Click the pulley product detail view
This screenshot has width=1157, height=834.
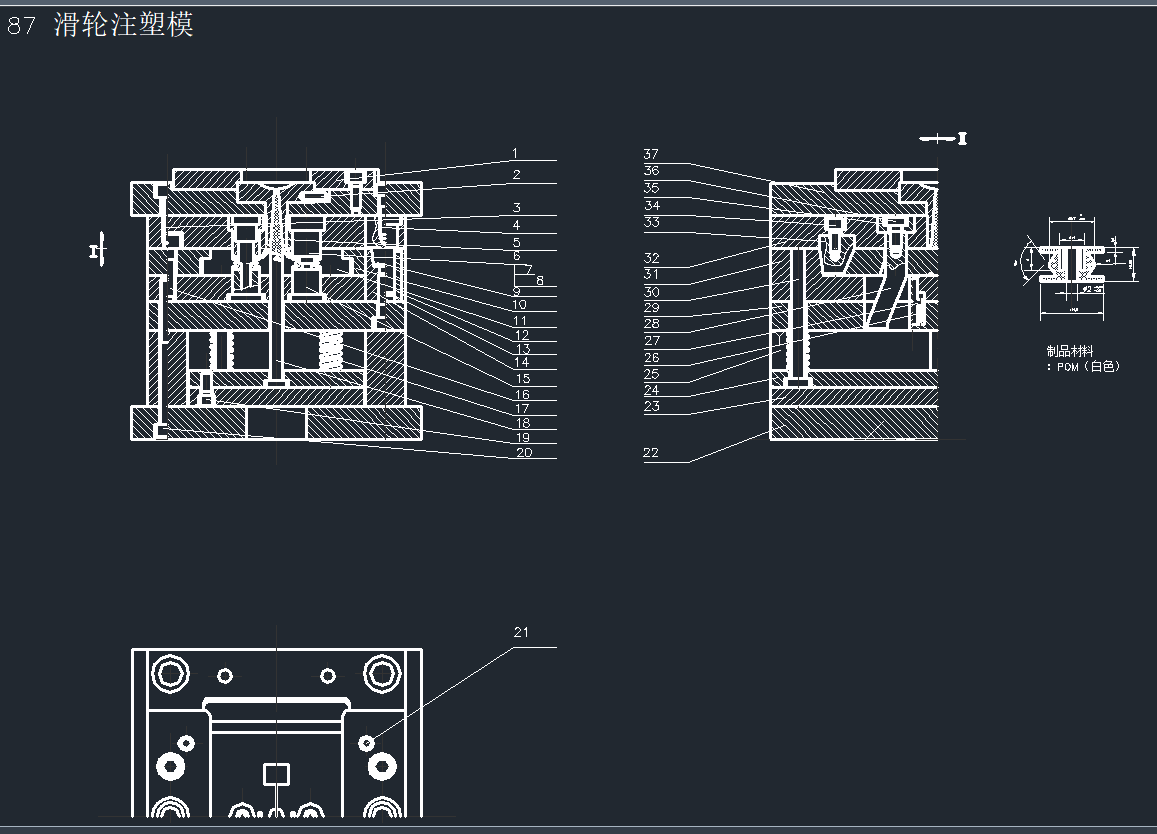[1072, 262]
